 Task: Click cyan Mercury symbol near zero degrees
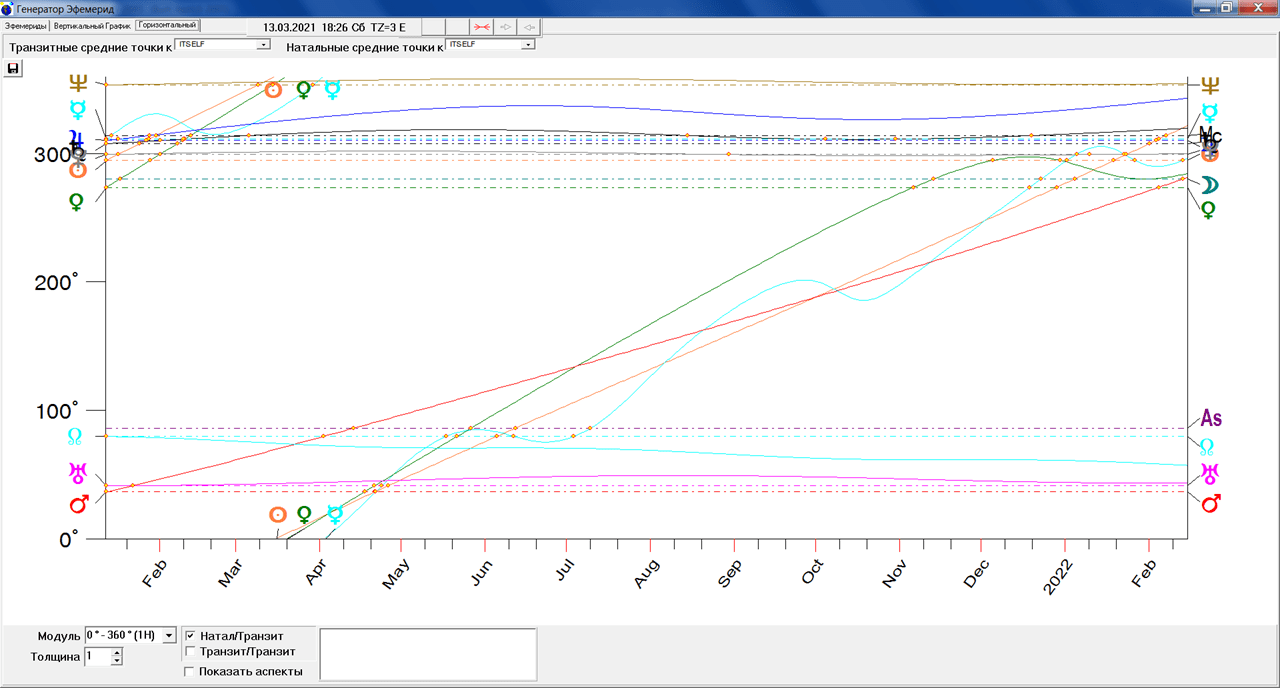pyautogui.click(x=335, y=514)
